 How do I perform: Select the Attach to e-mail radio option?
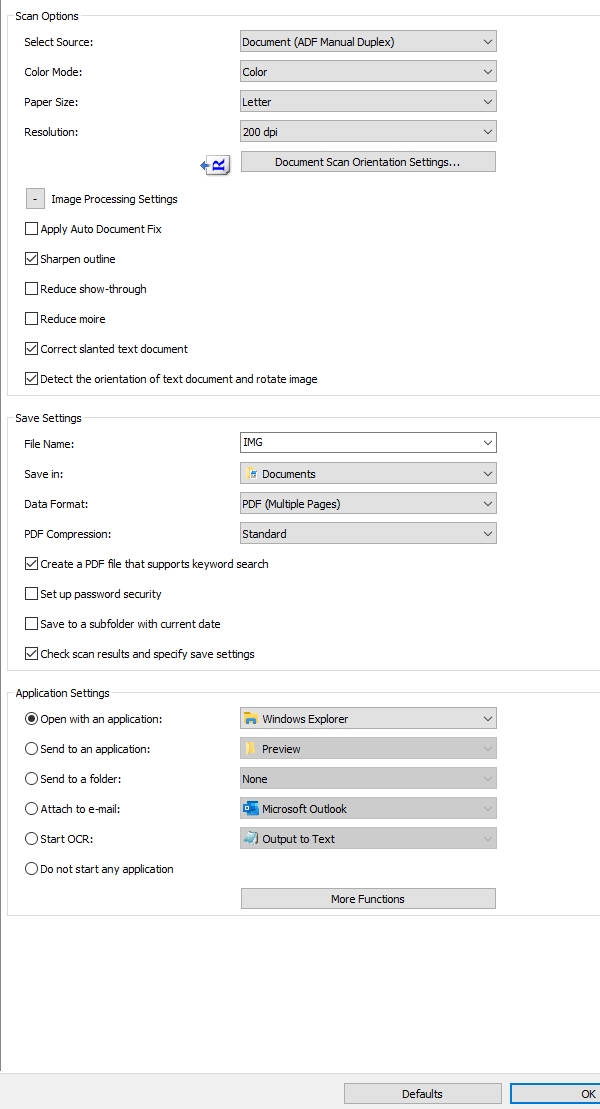tap(32, 809)
